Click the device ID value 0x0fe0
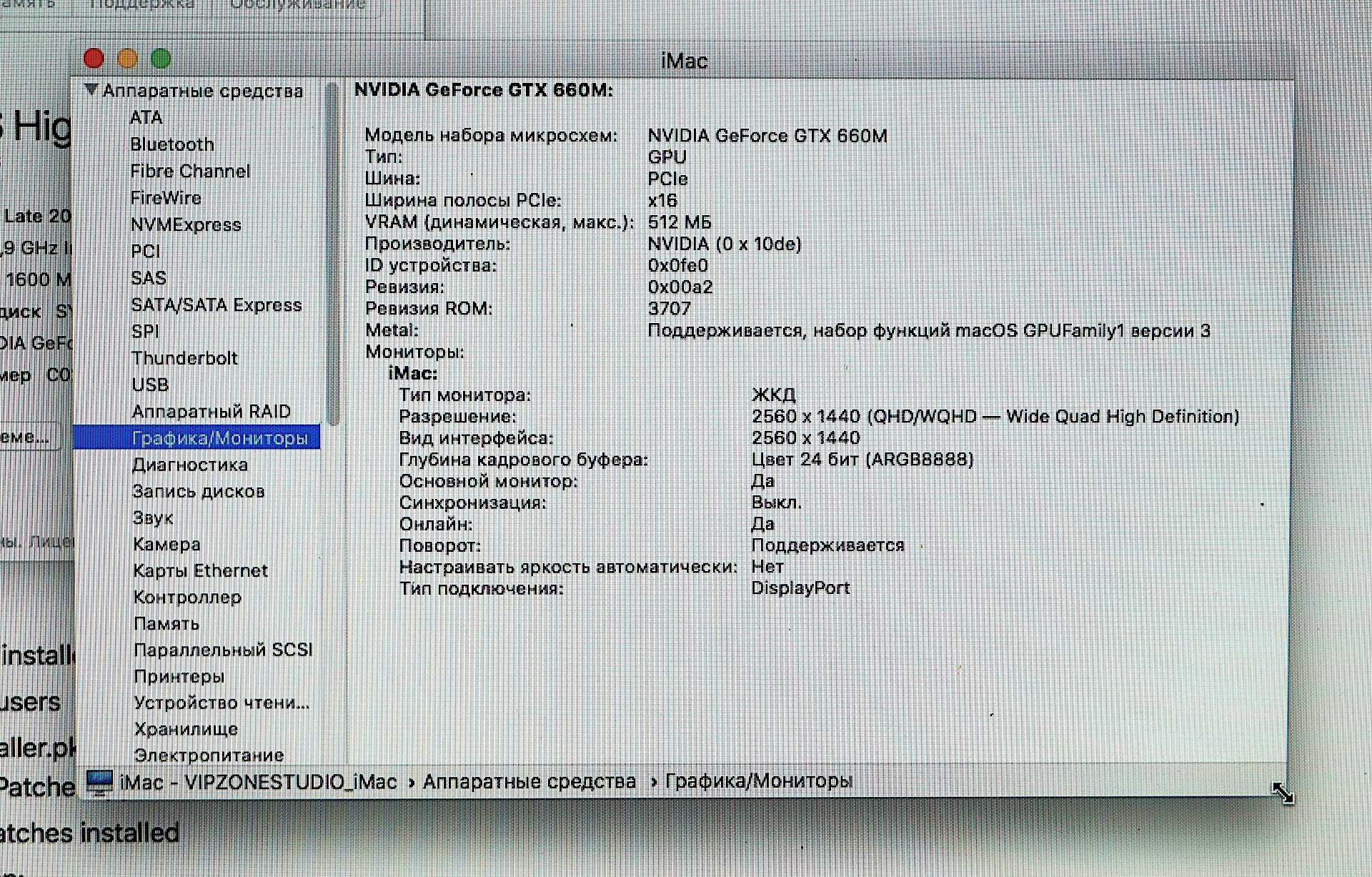The width and height of the screenshot is (1372, 877). (677, 266)
